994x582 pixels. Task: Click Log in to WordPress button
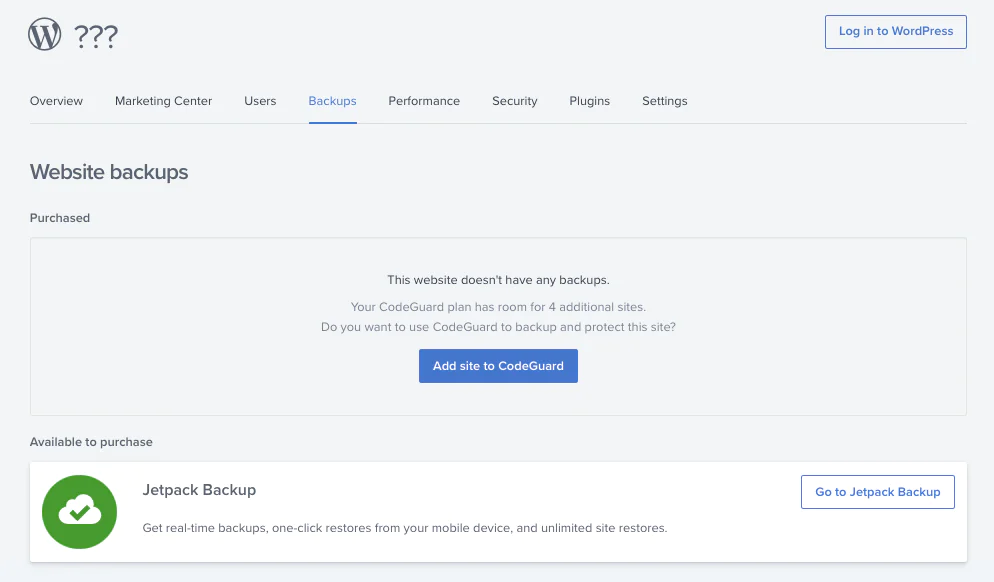tap(896, 32)
